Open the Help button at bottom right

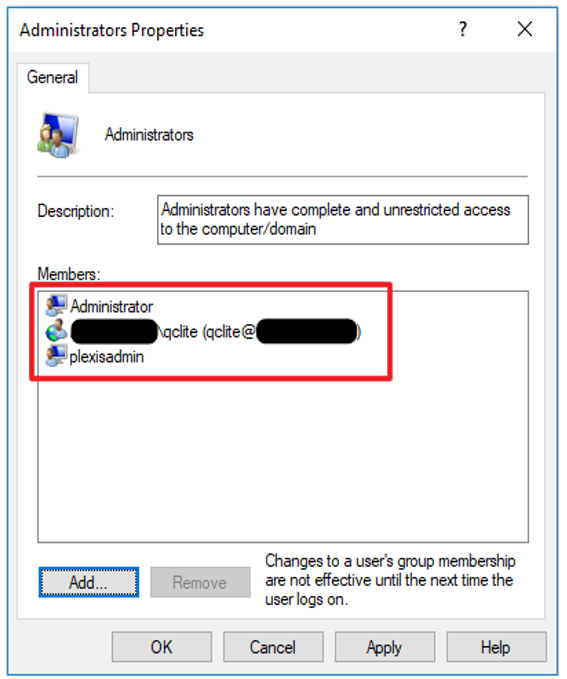[x=496, y=647]
